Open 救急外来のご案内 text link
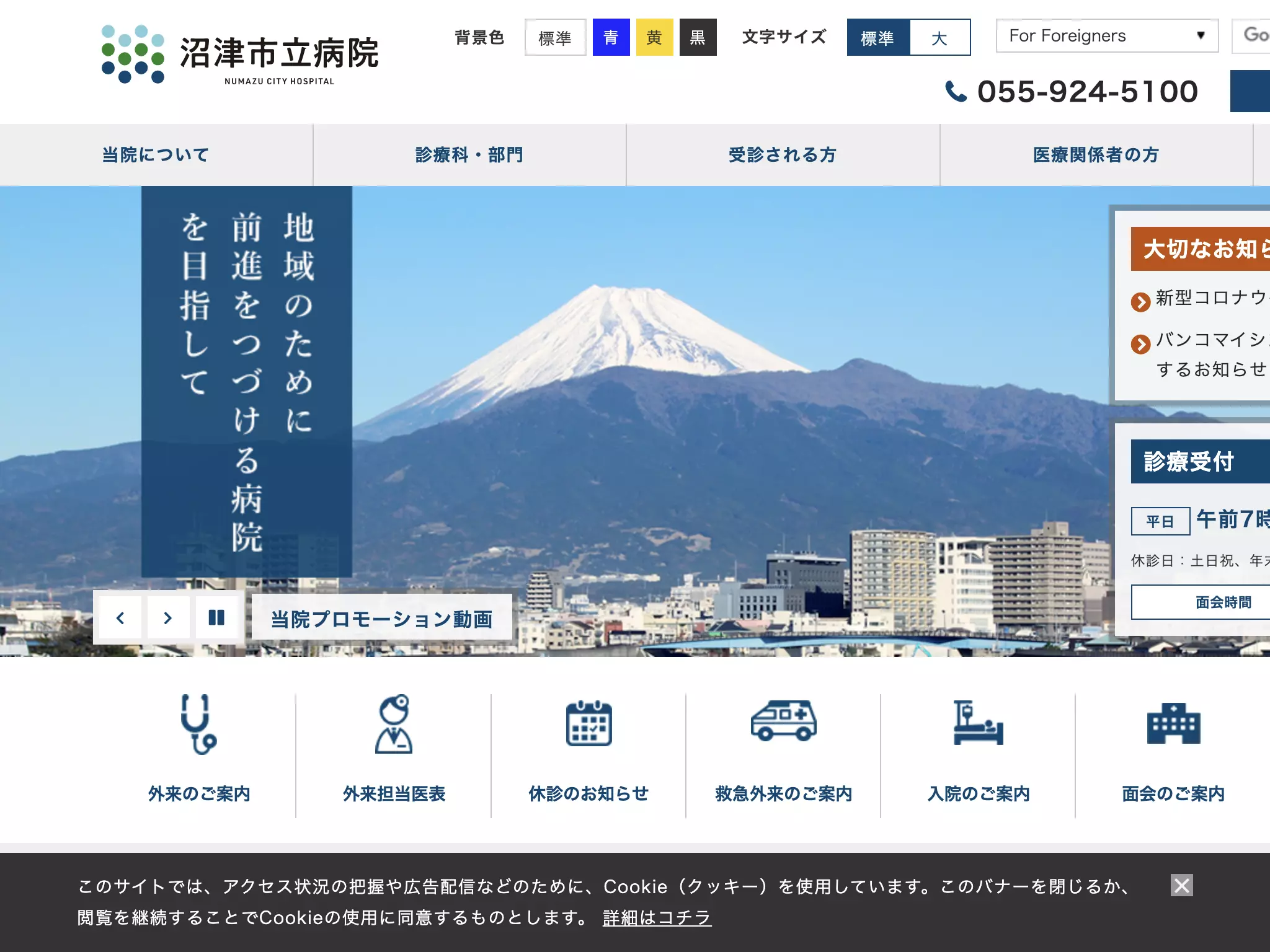The width and height of the screenshot is (1270, 952). tap(783, 793)
